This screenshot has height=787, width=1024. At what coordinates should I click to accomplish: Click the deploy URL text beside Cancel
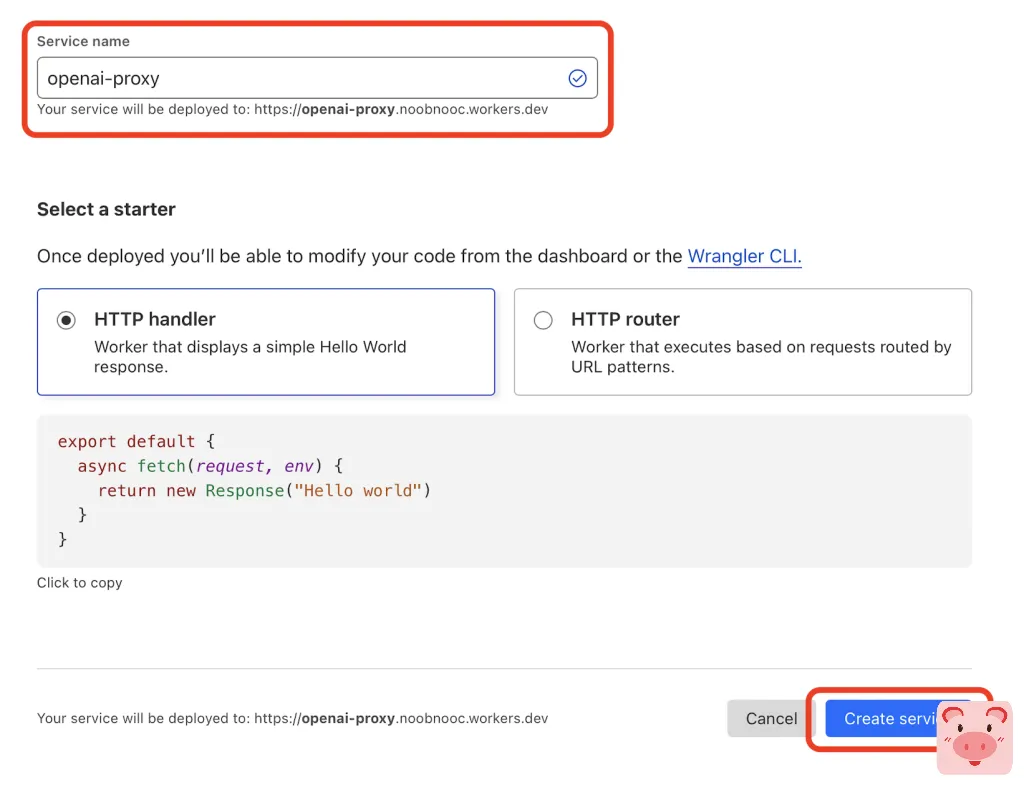click(292, 718)
